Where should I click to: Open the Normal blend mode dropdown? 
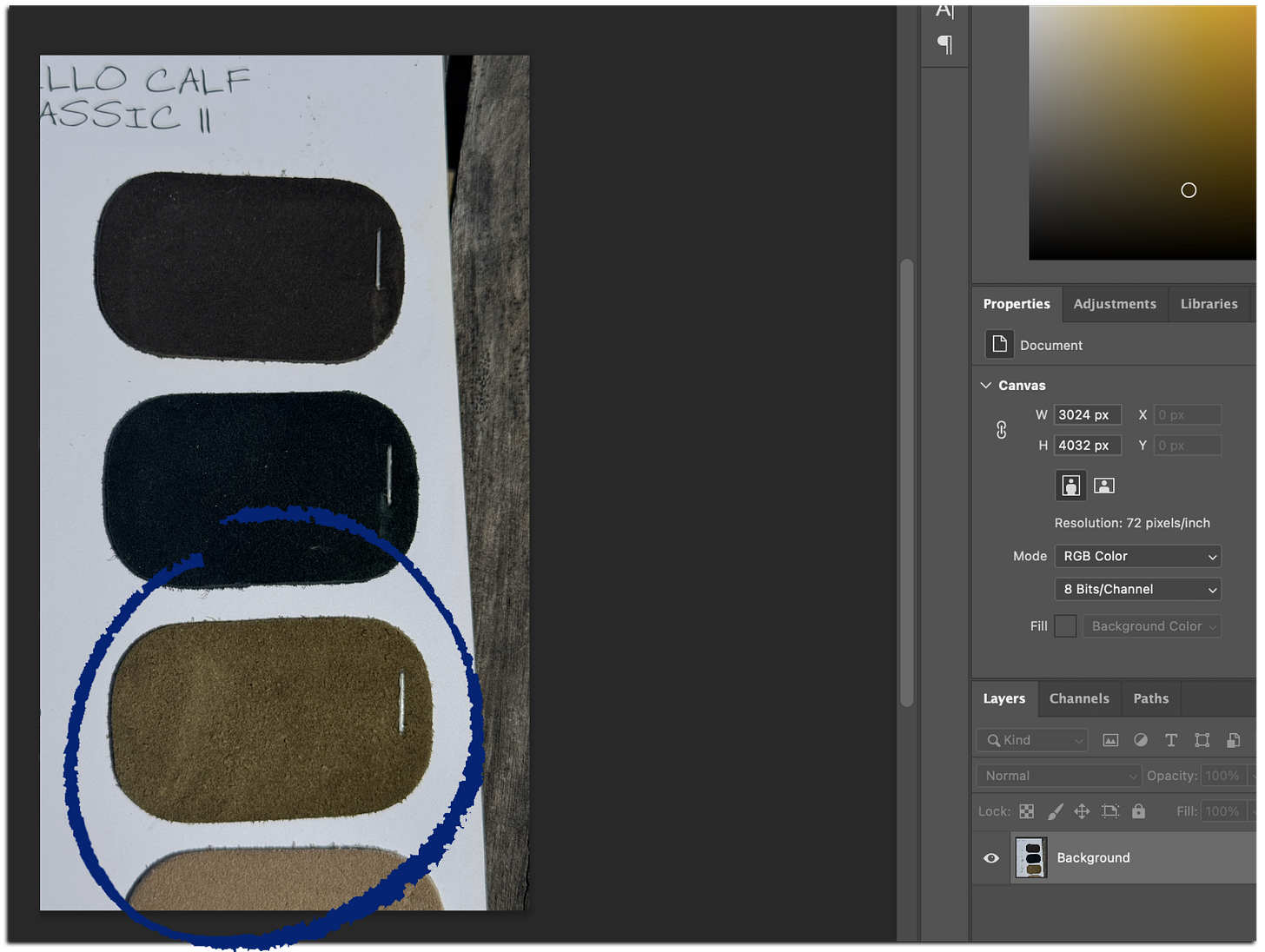(1059, 776)
